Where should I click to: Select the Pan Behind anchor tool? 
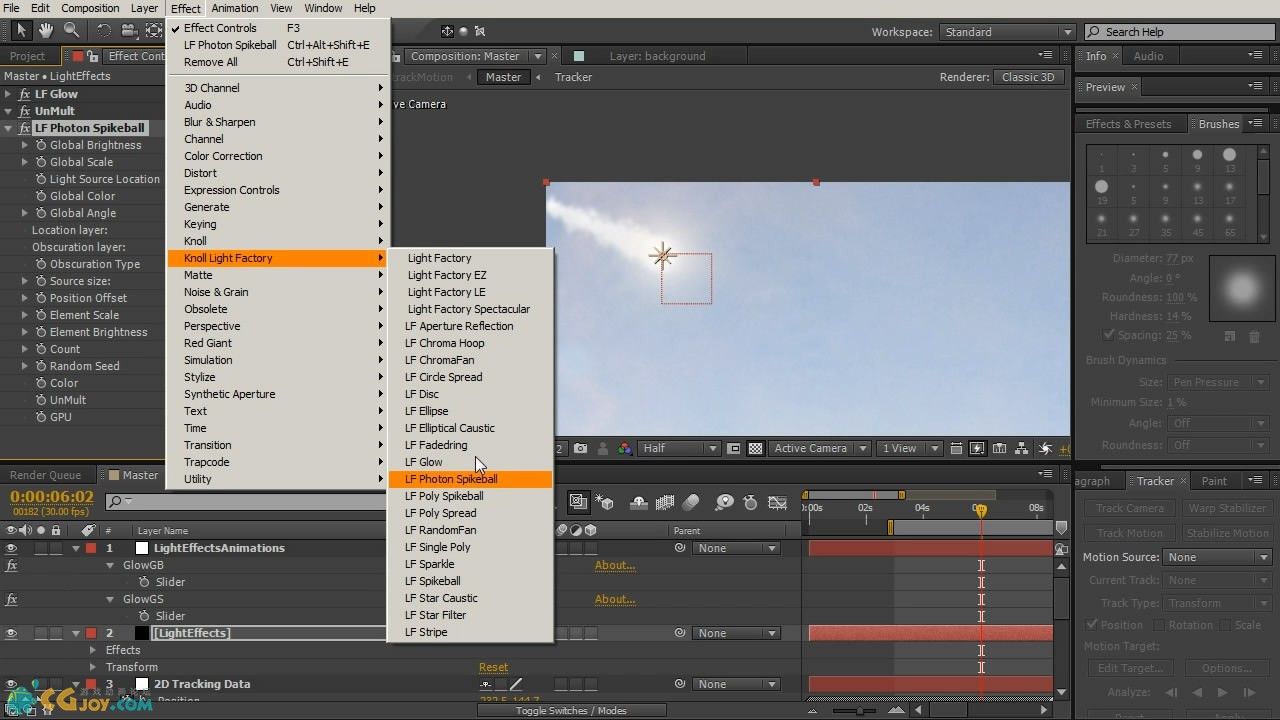[x=156, y=31]
